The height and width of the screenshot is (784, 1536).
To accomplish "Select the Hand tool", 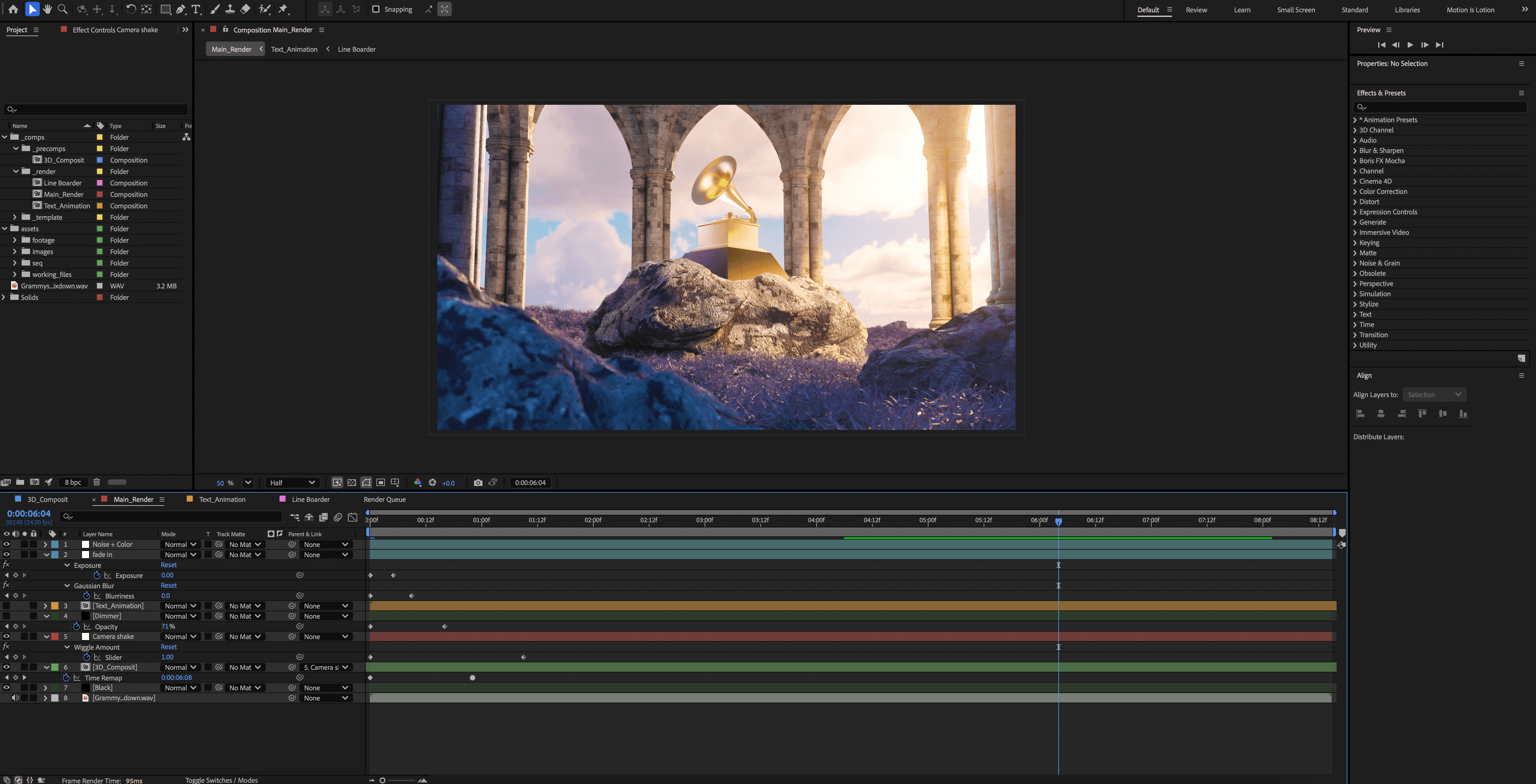I will [47, 9].
